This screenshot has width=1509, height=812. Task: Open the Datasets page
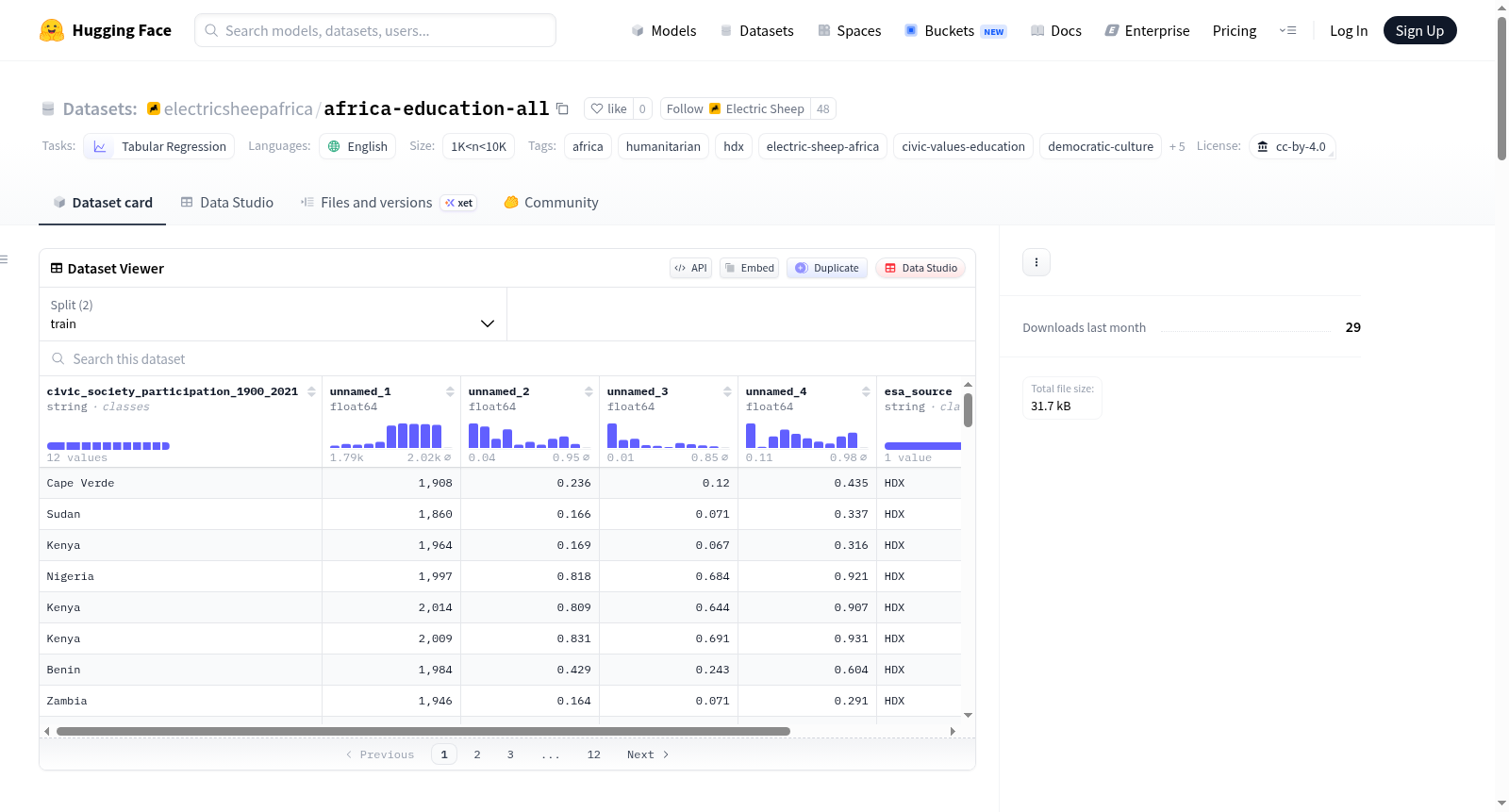[x=756, y=30]
